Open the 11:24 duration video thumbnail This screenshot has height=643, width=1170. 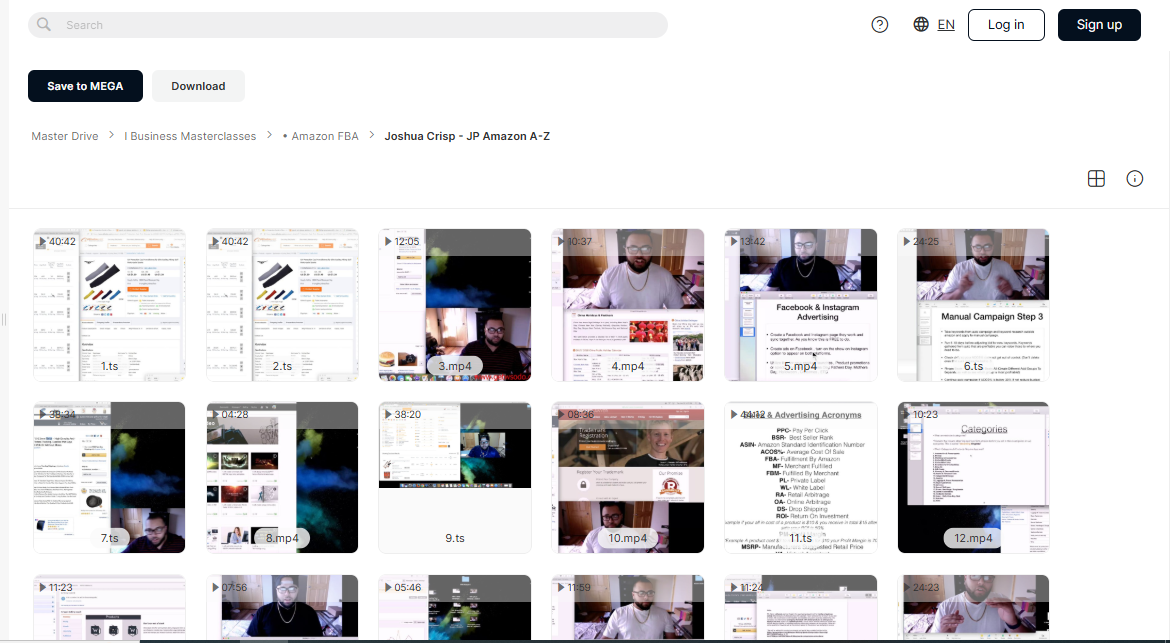tap(801, 607)
